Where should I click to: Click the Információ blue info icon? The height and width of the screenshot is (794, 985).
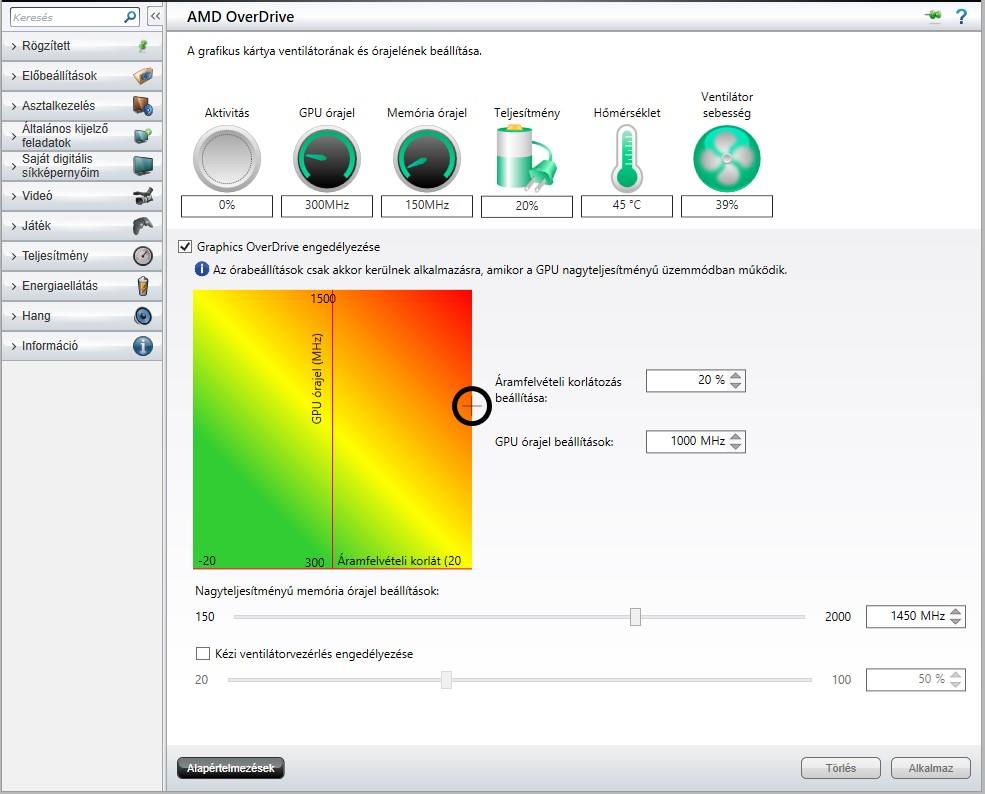(143, 345)
